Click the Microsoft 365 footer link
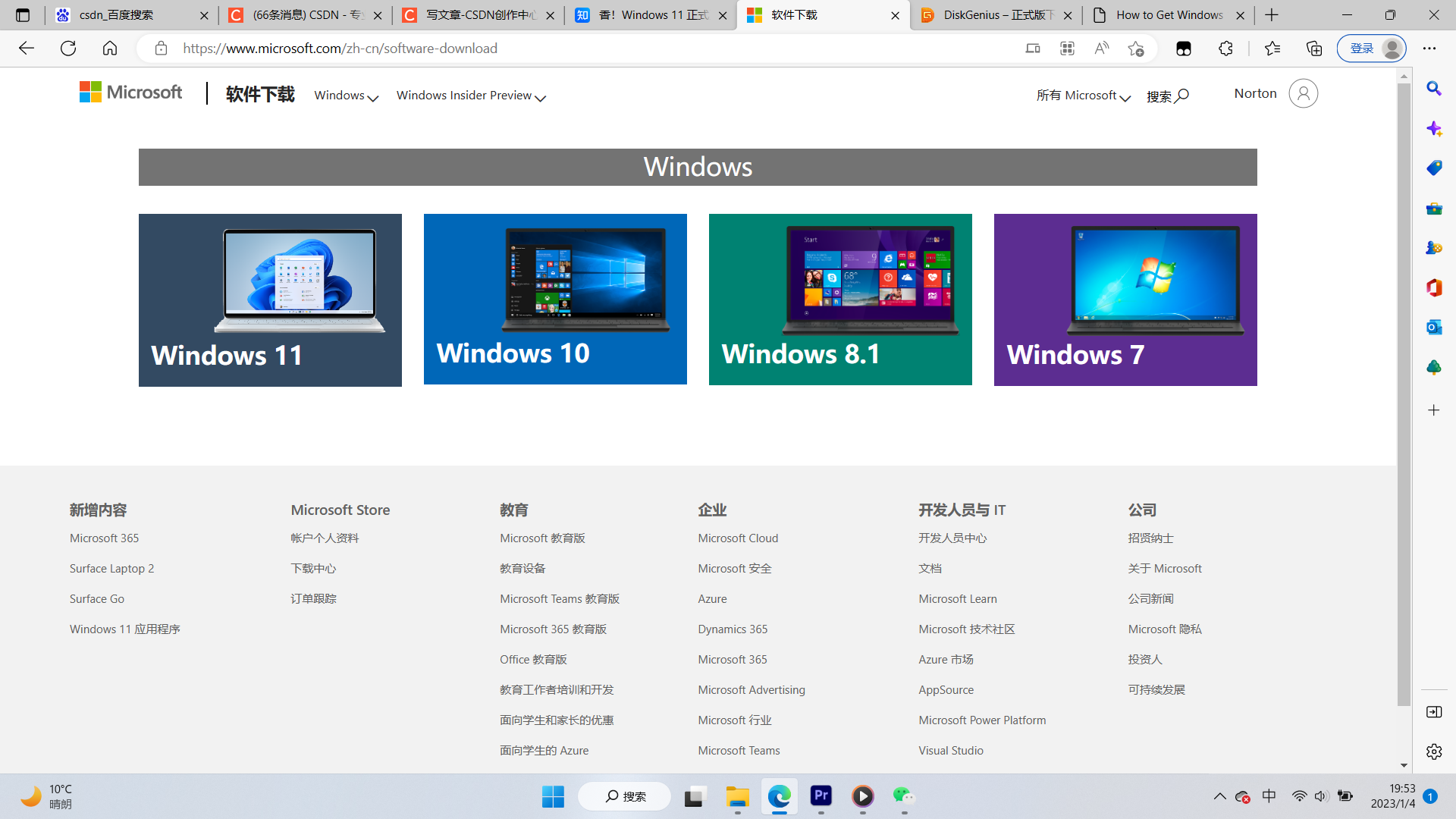The height and width of the screenshot is (819, 1456). [x=103, y=538]
